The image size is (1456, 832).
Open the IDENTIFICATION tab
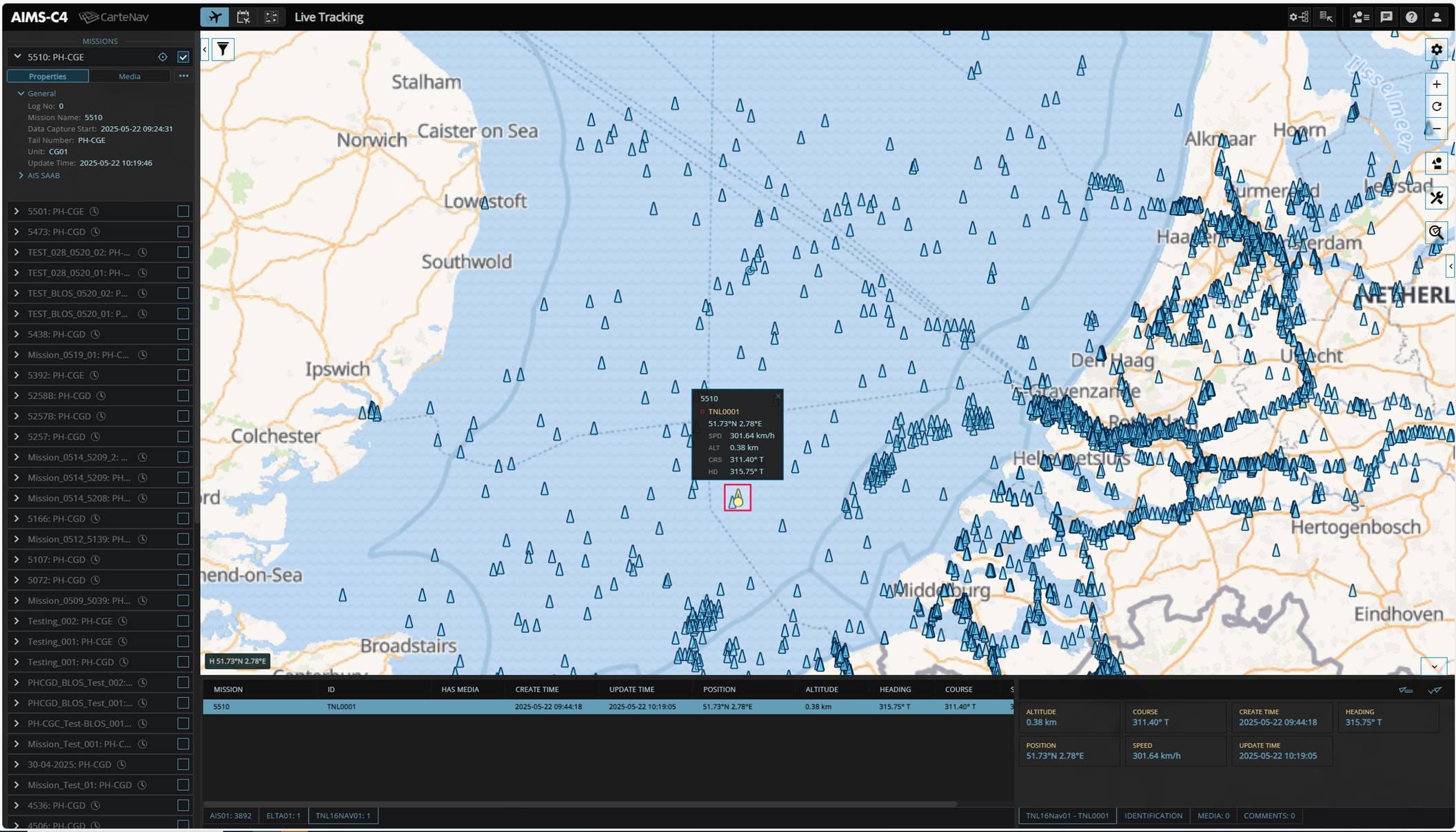(1153, 815)
